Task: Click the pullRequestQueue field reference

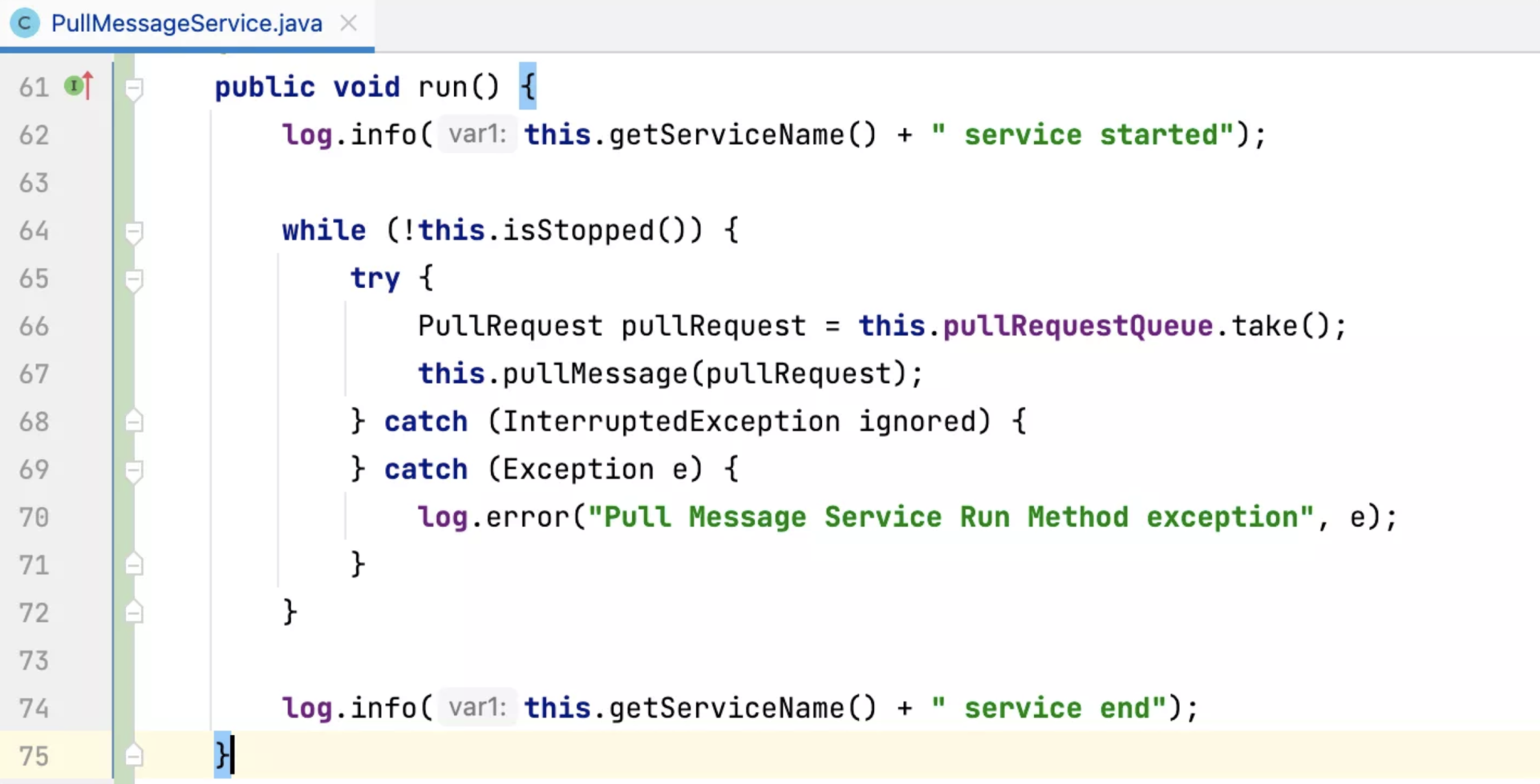Action: (1077, 326)
